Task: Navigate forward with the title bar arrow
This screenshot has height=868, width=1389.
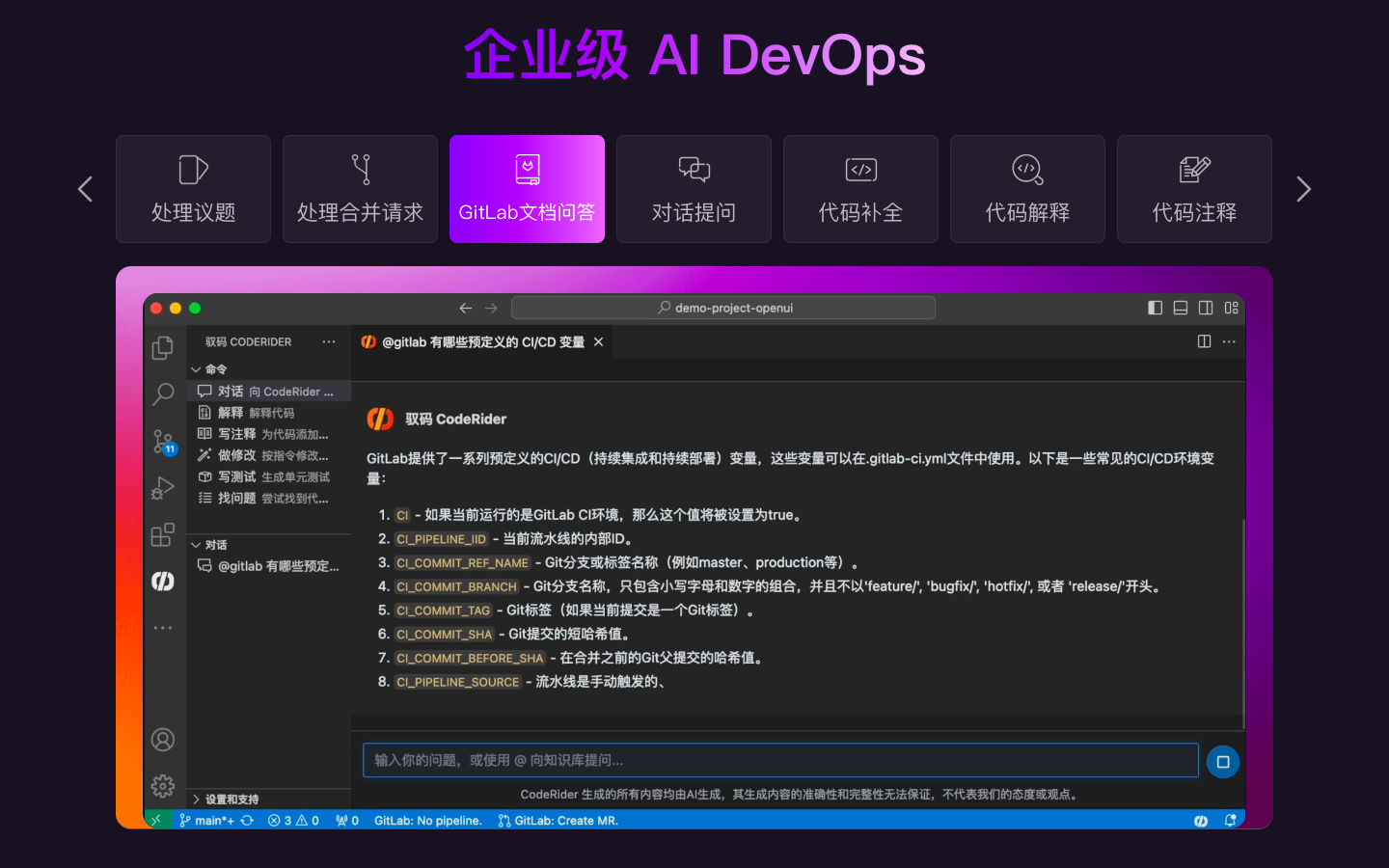Action: pos(491,308)
